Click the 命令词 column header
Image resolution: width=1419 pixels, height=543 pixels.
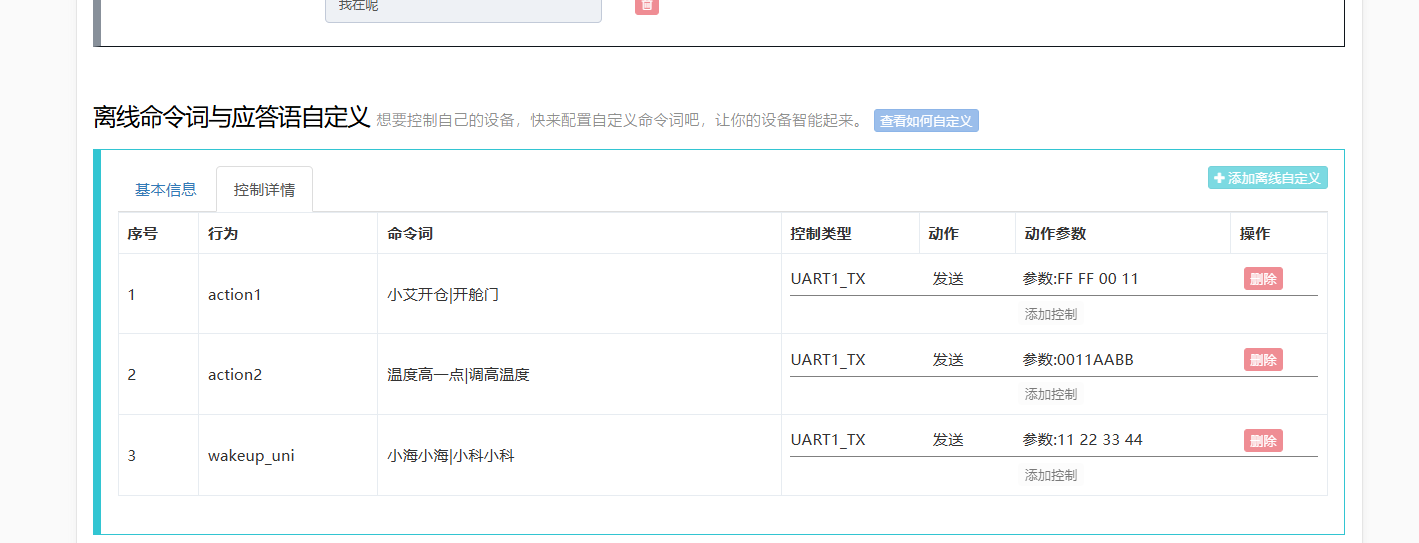click(x=410, y=234)
